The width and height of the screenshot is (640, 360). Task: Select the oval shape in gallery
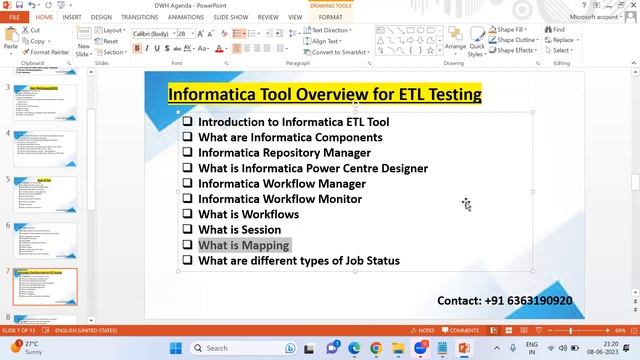[420, 31]
